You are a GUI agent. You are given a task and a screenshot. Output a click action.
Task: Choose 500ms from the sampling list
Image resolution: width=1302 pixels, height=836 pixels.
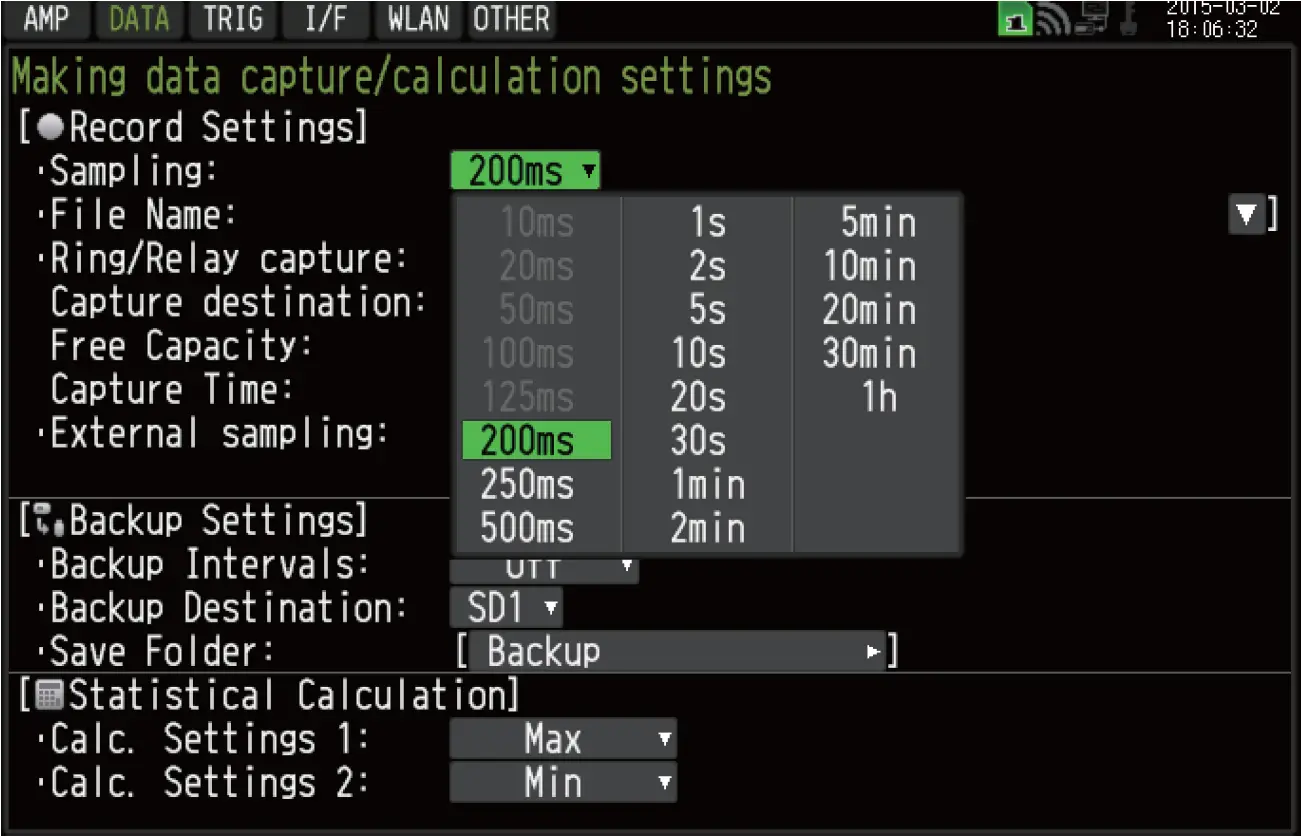click(527, 528)
